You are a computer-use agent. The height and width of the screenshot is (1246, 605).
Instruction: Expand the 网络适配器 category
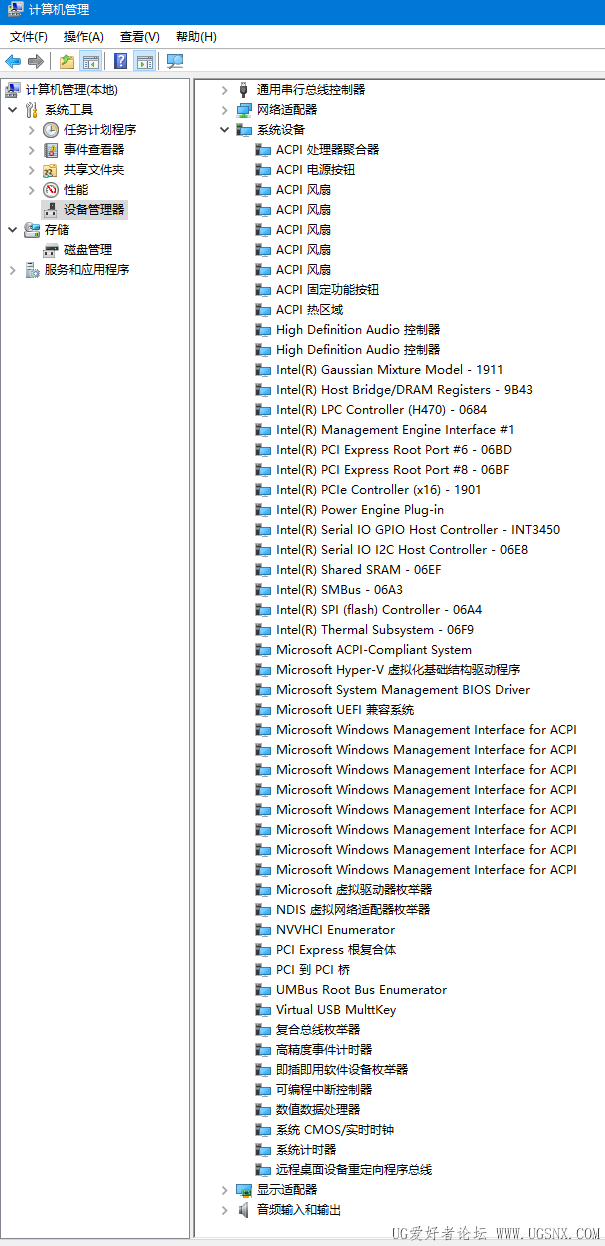coord(225,110)
